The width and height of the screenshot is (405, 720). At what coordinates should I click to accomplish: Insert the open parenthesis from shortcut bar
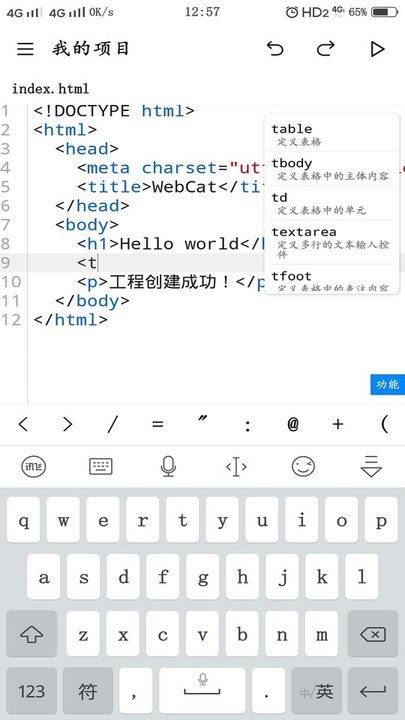click(x=385, y=425)
